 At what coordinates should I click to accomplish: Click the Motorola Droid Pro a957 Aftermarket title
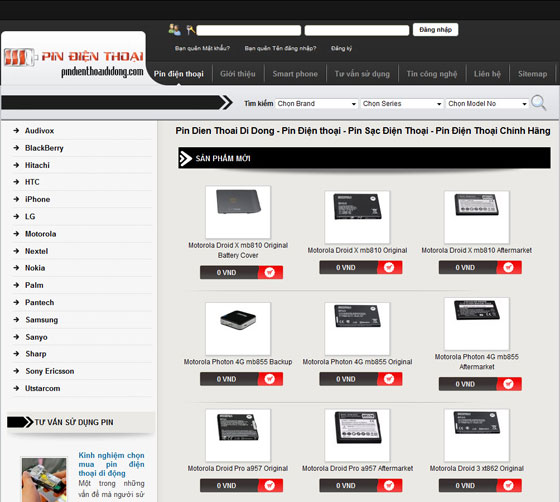click(357, 468)
